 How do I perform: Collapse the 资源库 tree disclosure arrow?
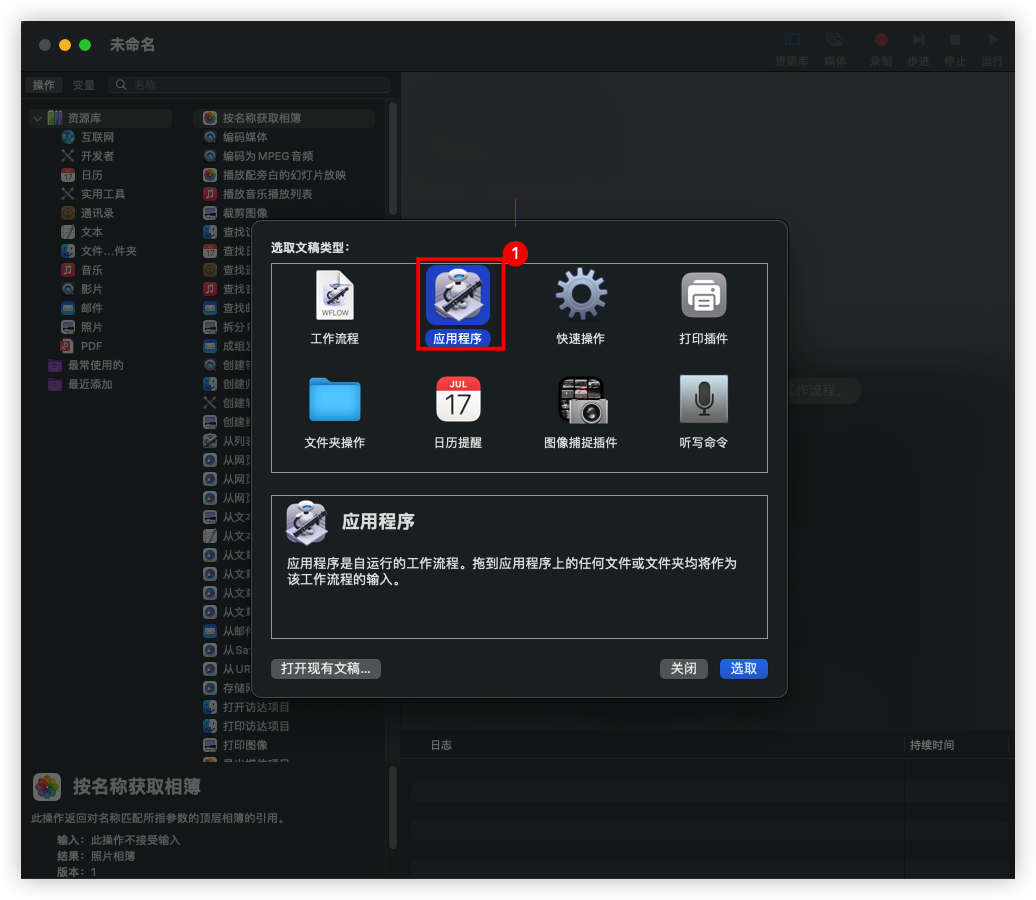coord(37,118)
